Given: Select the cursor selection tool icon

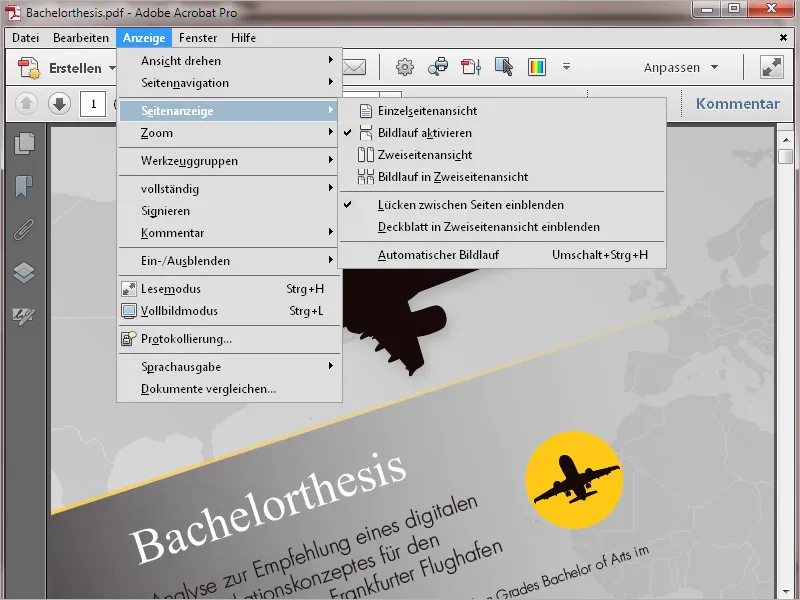Looking at the screenshot, I should point(504,67).
